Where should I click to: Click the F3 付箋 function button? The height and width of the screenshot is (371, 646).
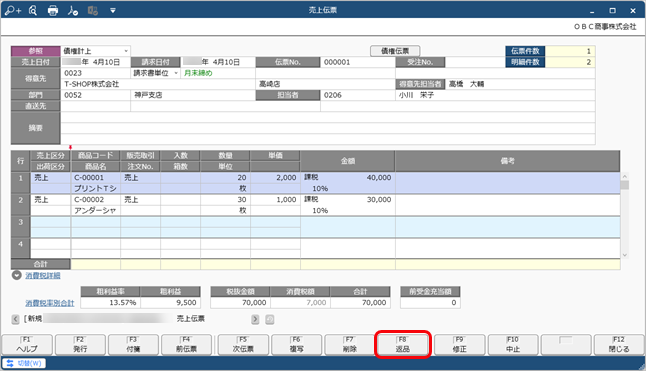click(x=133, y=345)
